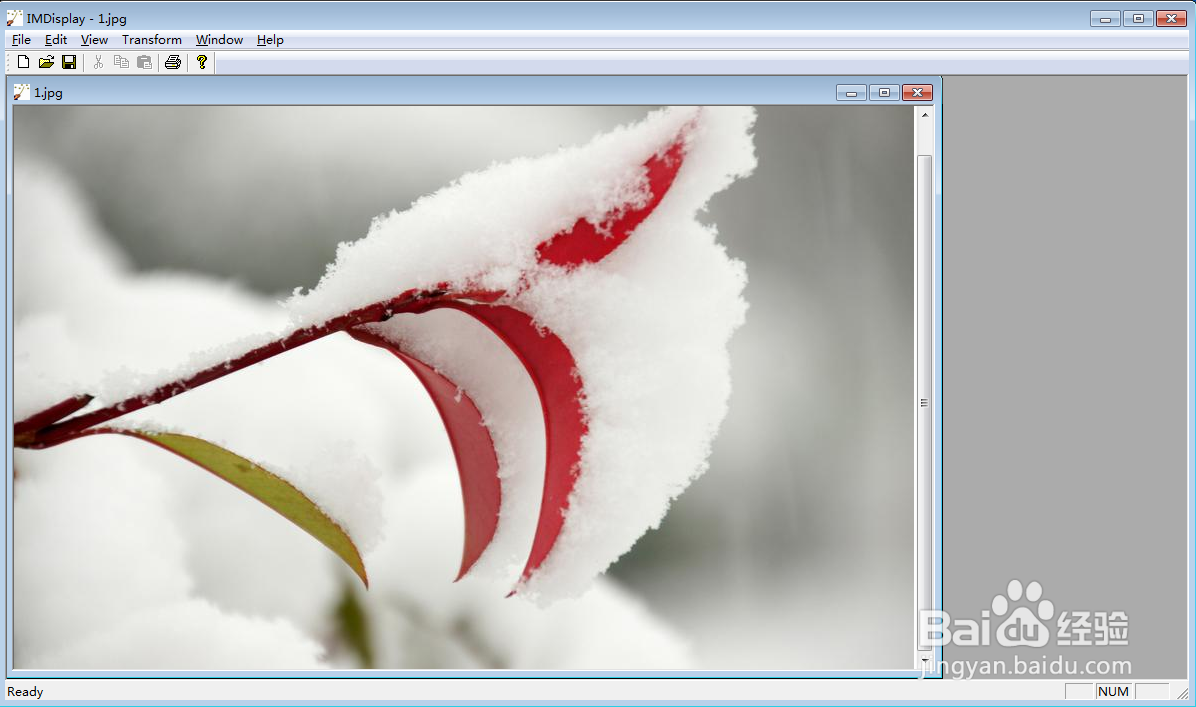Close the 1.jpg child window
The width and height of the screenshot is (1196, 707).
coord(918,93)
